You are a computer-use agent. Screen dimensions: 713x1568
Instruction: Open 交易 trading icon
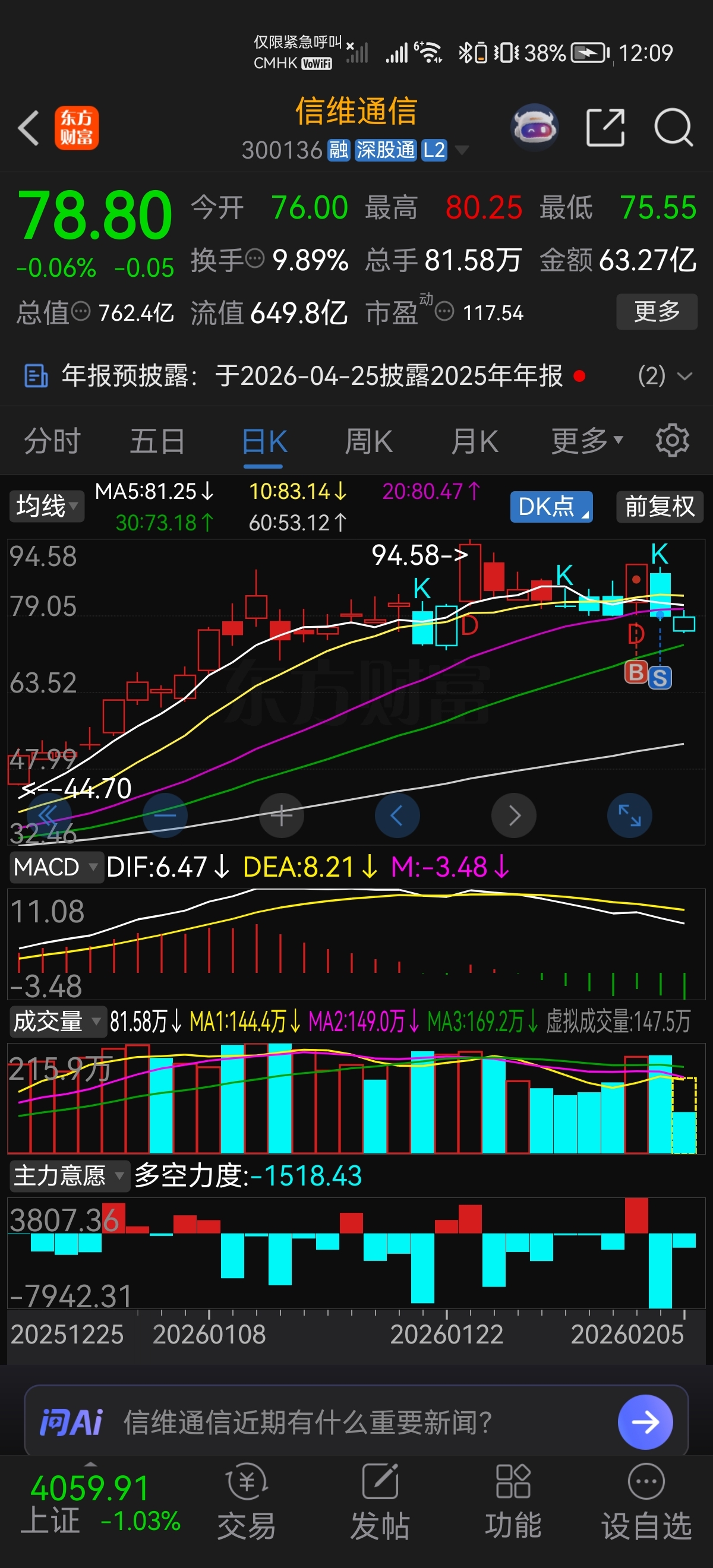point(247,1482)
